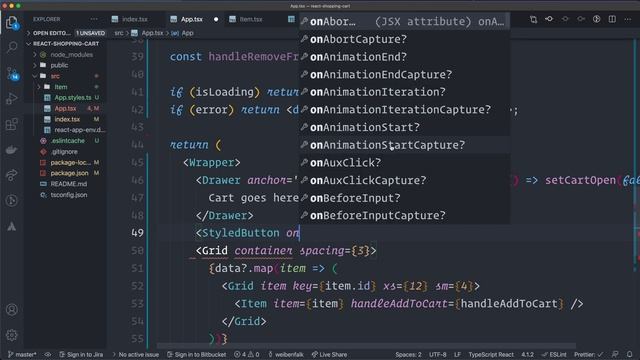Viewport: 640px width, 360px height.
Task: Open the Accounts menu in the activity bar
Action: click(x=12, y=310)
